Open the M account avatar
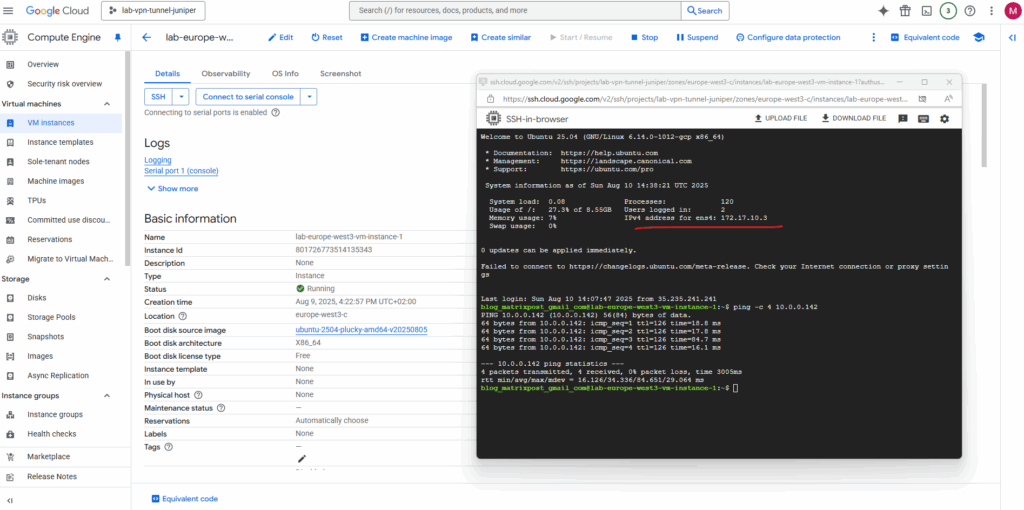The image size is (1024, 510). coord(1012,11)
